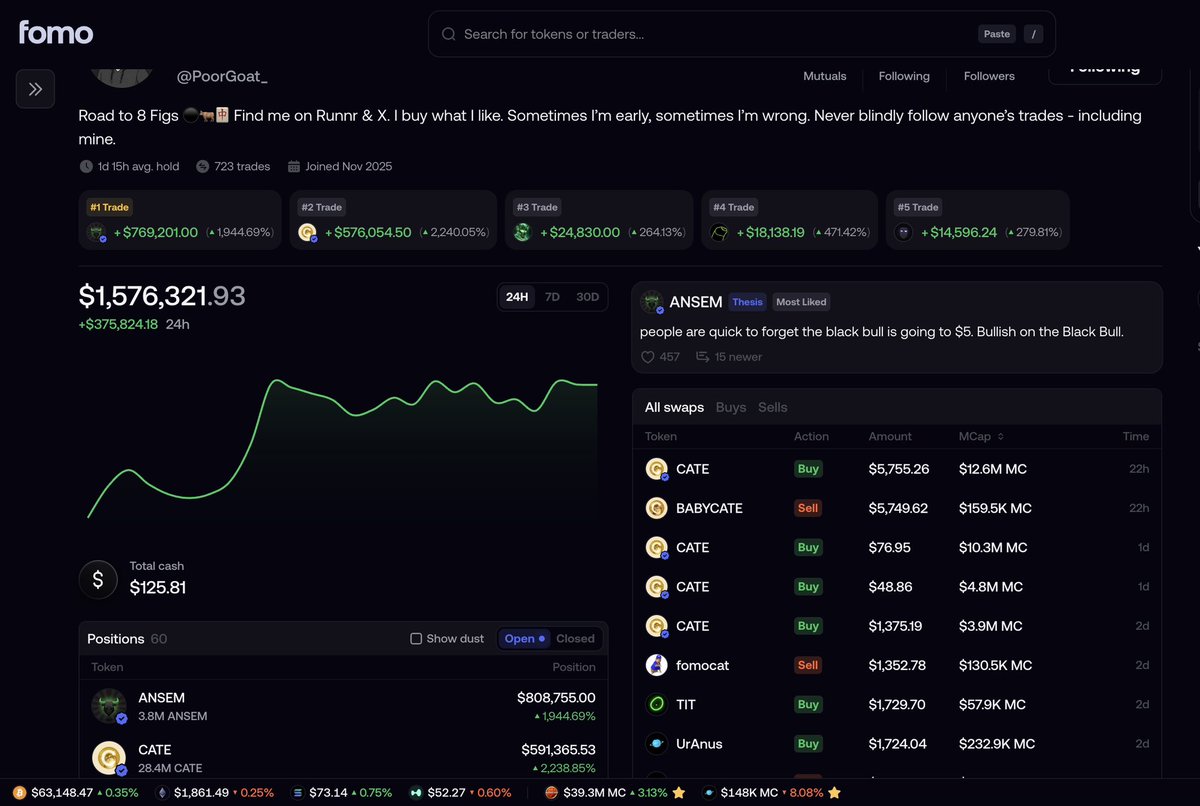Click the #4 Trade token icon
1200x806 pixels.
tap(719, 232)
